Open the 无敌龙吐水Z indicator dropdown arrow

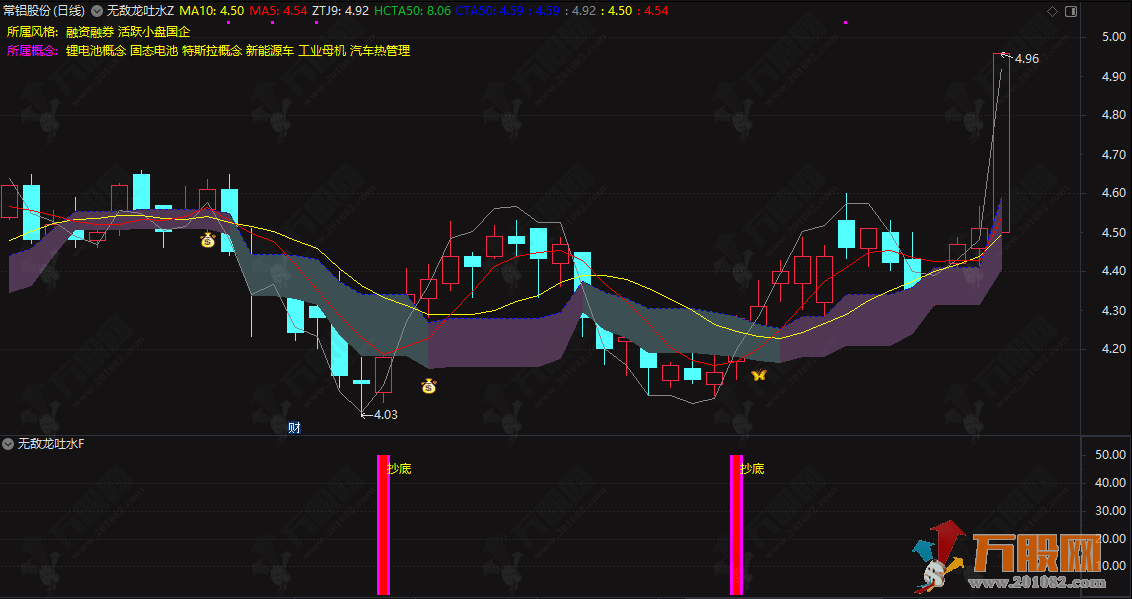(97, 11)
